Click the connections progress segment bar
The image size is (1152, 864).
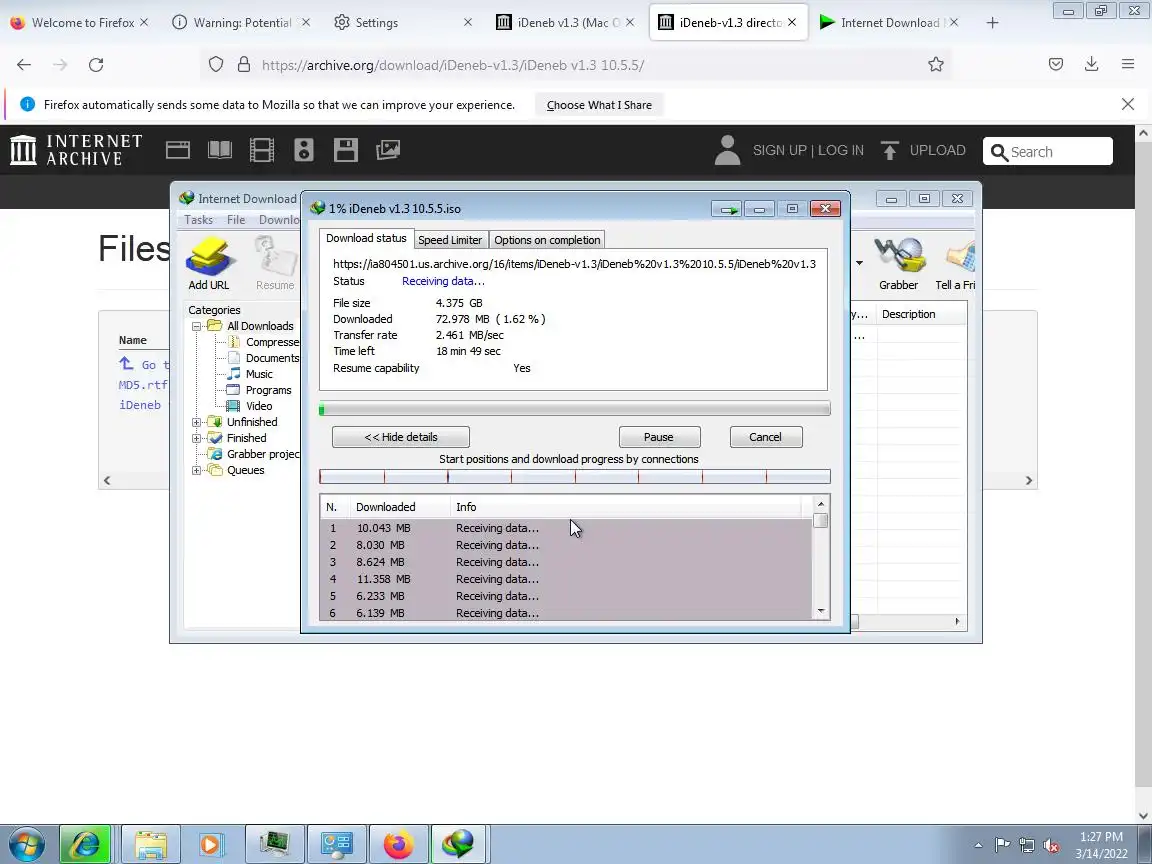click(x=575, y=477)
